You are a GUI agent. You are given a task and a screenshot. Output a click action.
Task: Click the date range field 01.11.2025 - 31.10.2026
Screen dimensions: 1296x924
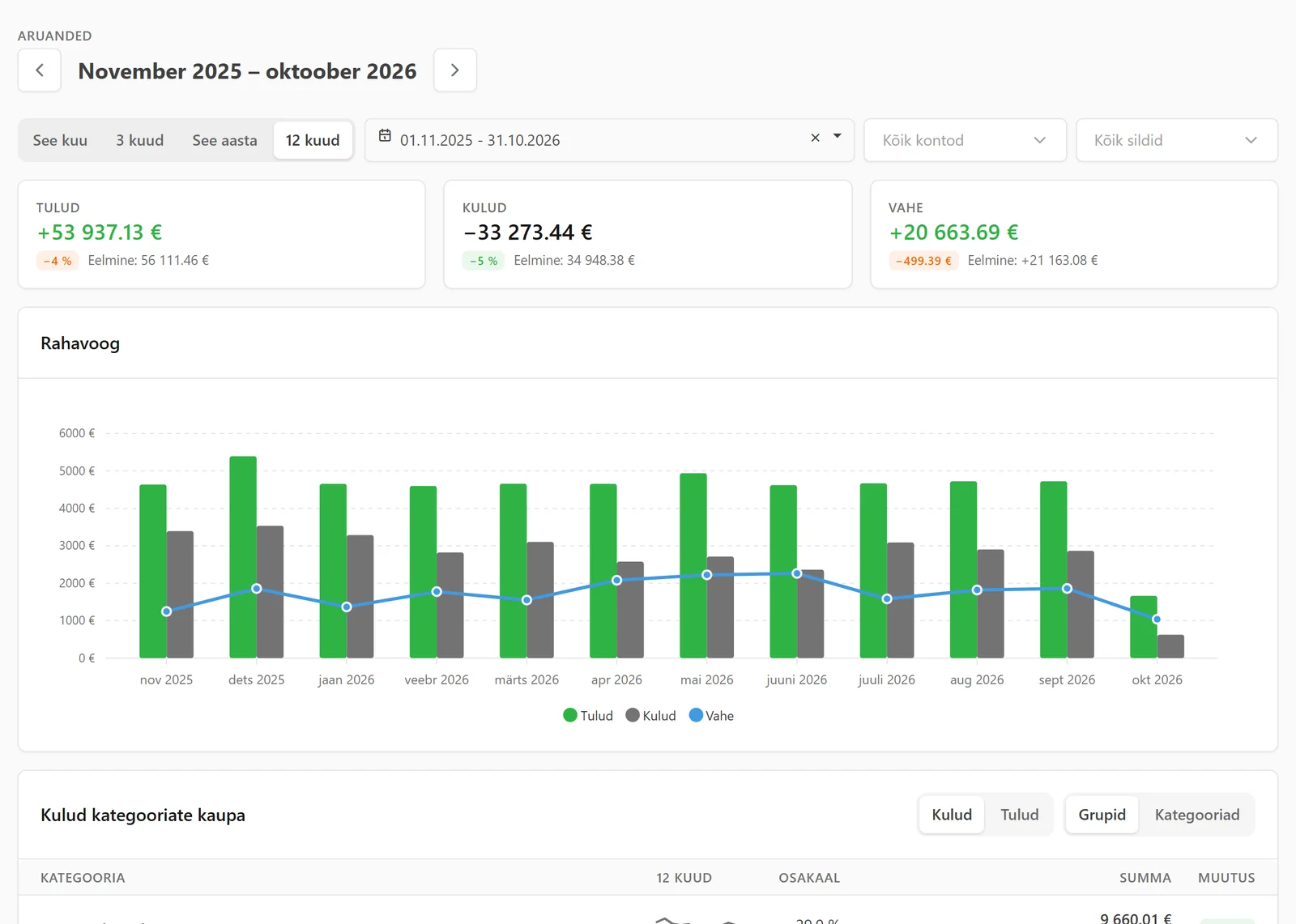coord(608,140)
